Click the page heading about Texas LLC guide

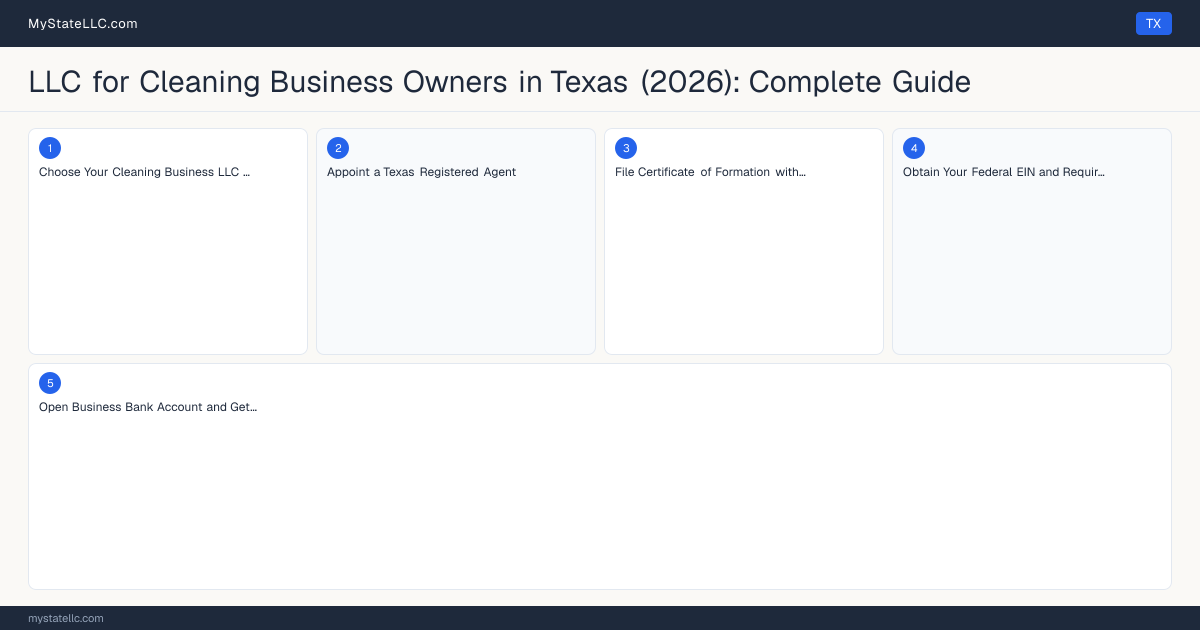(499, 81)
